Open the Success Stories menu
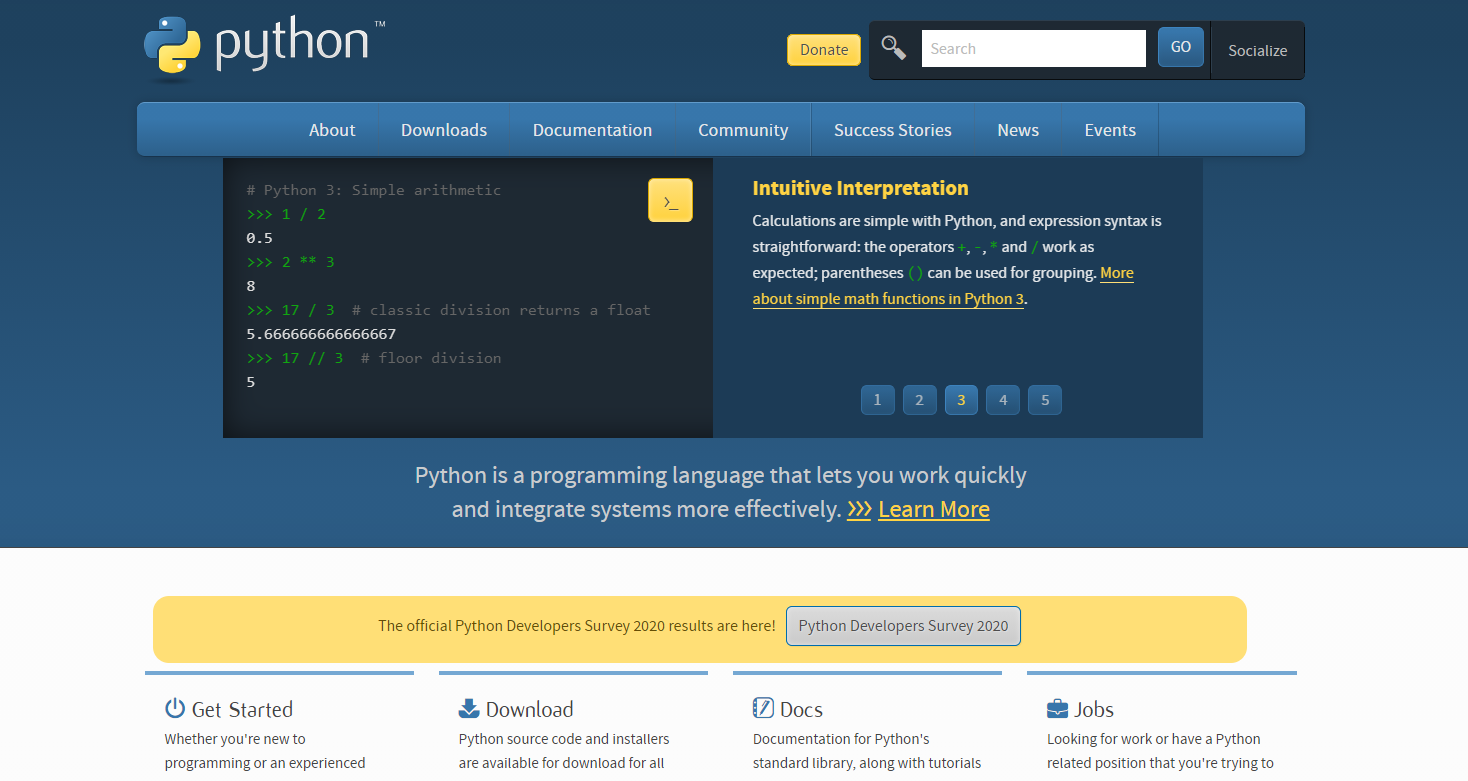The image size is (1468, 781). point(893,130)
